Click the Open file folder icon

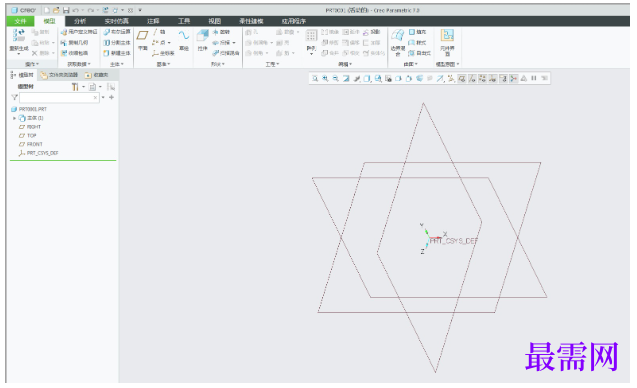click(x=56, y=10)
